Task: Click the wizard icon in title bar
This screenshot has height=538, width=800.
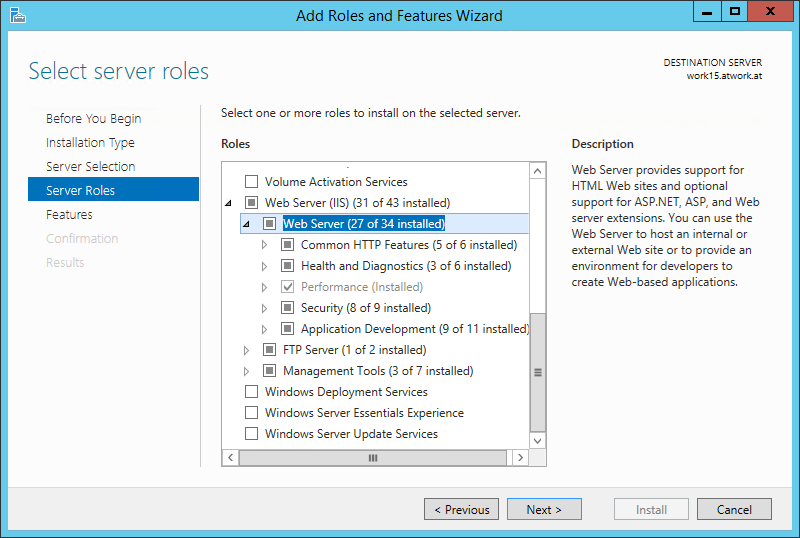Action: tap(18, 15)
